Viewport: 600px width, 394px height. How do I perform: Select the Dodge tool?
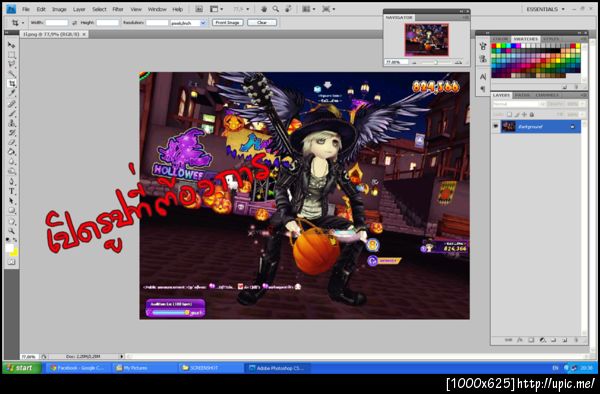(11, 171)
